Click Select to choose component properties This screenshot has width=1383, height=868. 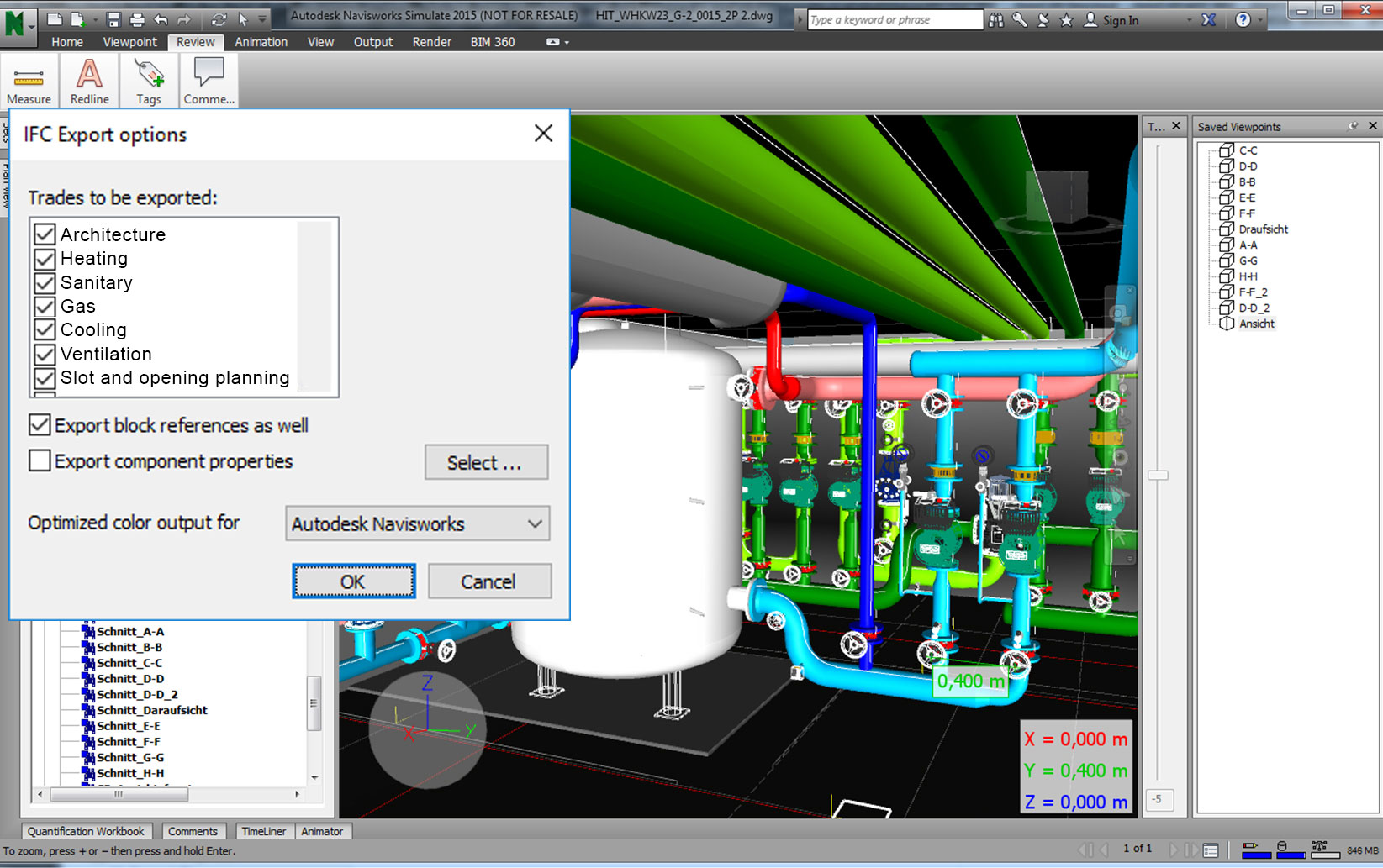tap(486, 462)
